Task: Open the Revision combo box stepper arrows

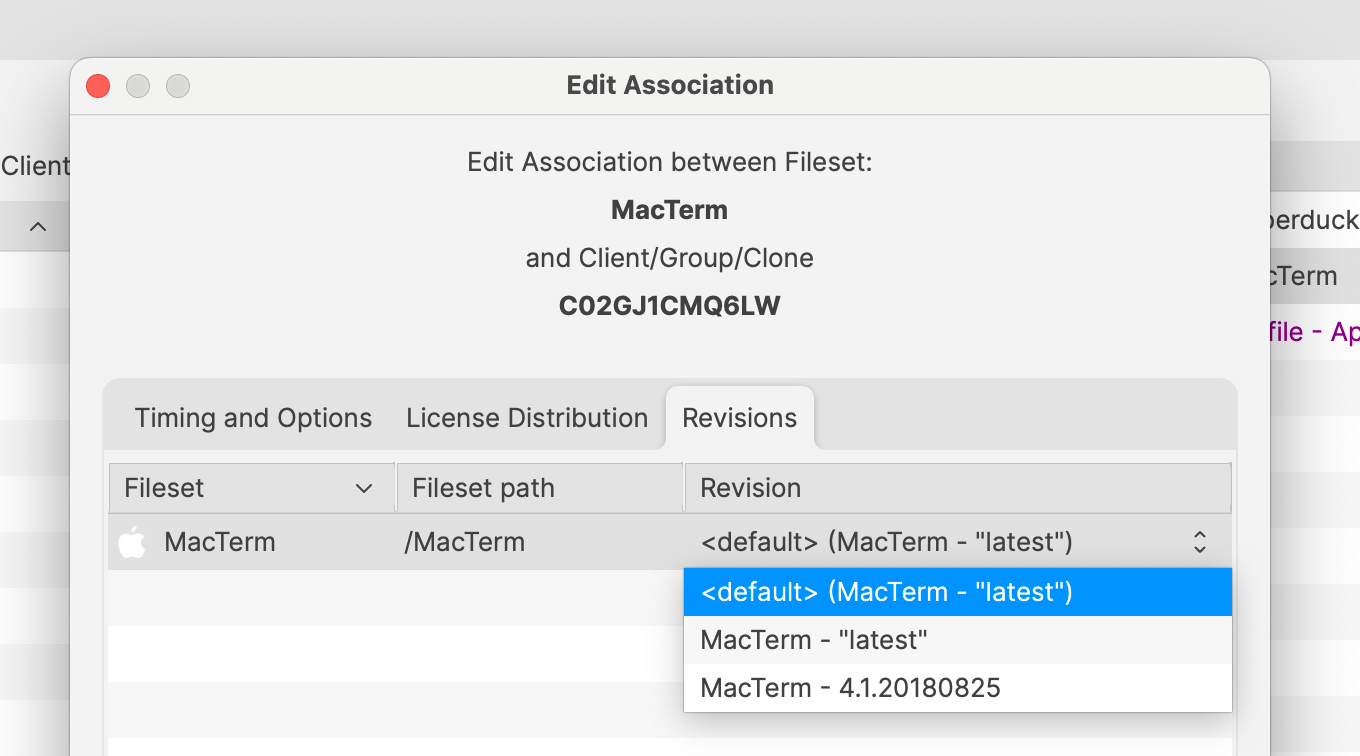Action: click(x=1200, y=542)
